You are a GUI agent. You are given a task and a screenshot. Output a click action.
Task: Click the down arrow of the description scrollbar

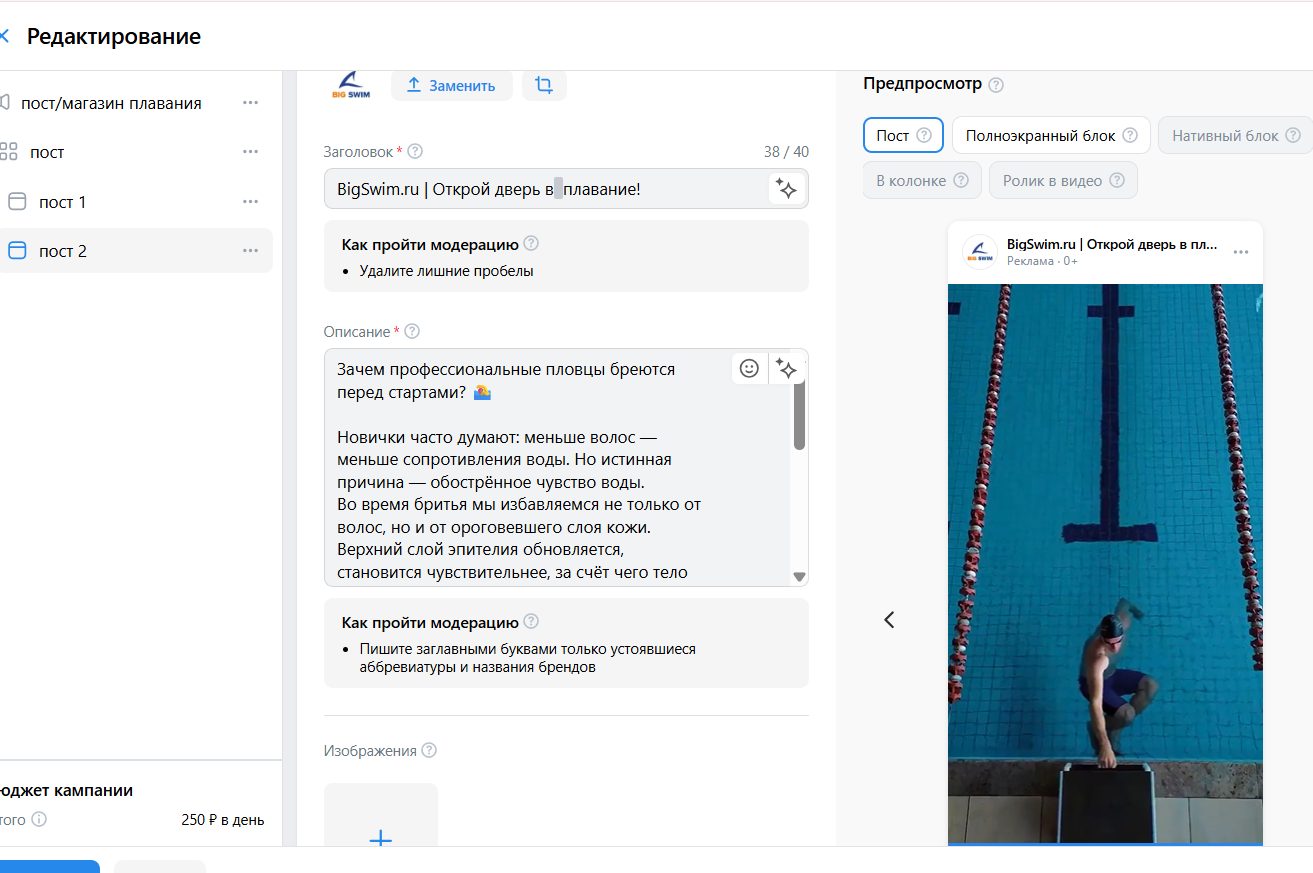coord(799,577)
